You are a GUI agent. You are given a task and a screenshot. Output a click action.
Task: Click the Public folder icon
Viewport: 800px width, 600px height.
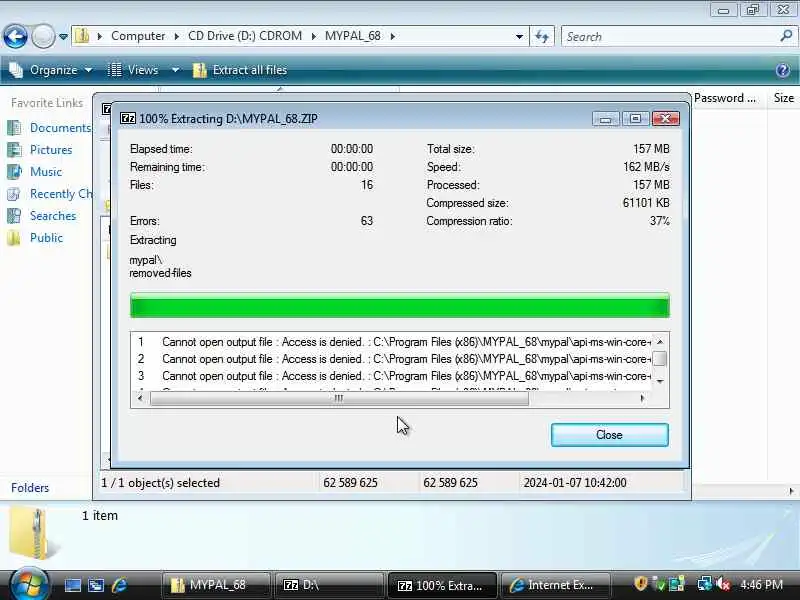pyautogui.click(x=14, y=238)
